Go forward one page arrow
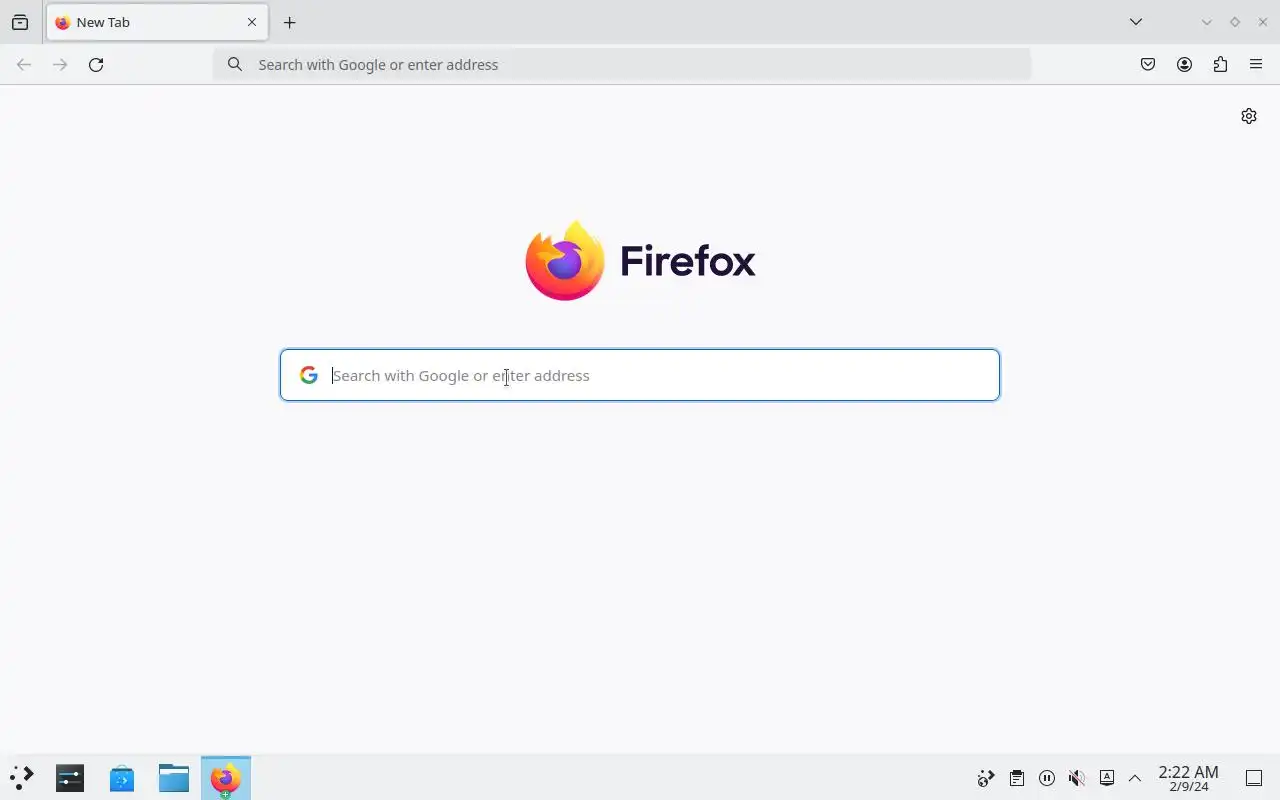Image resolution: width=1280 pixels, height=800 pixels. click(x=60, y=65)
